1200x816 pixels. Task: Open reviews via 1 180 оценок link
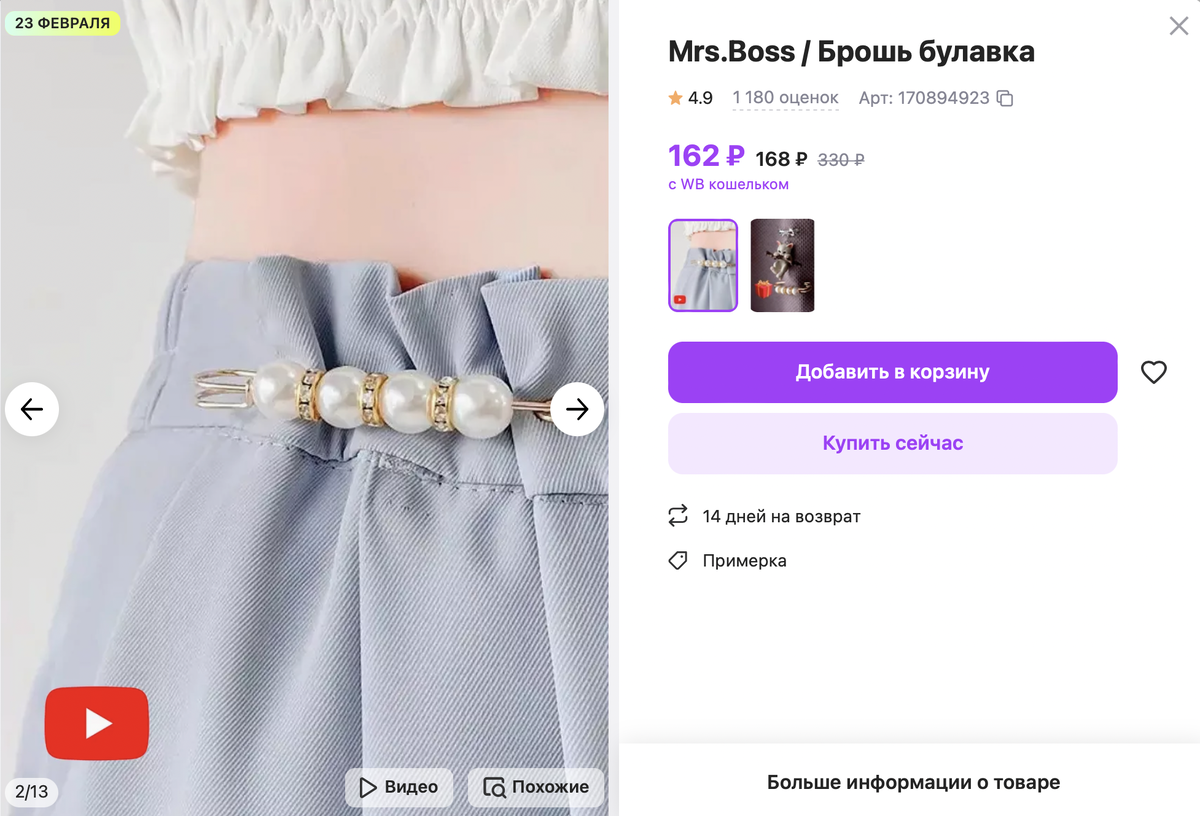click(785, 98)
